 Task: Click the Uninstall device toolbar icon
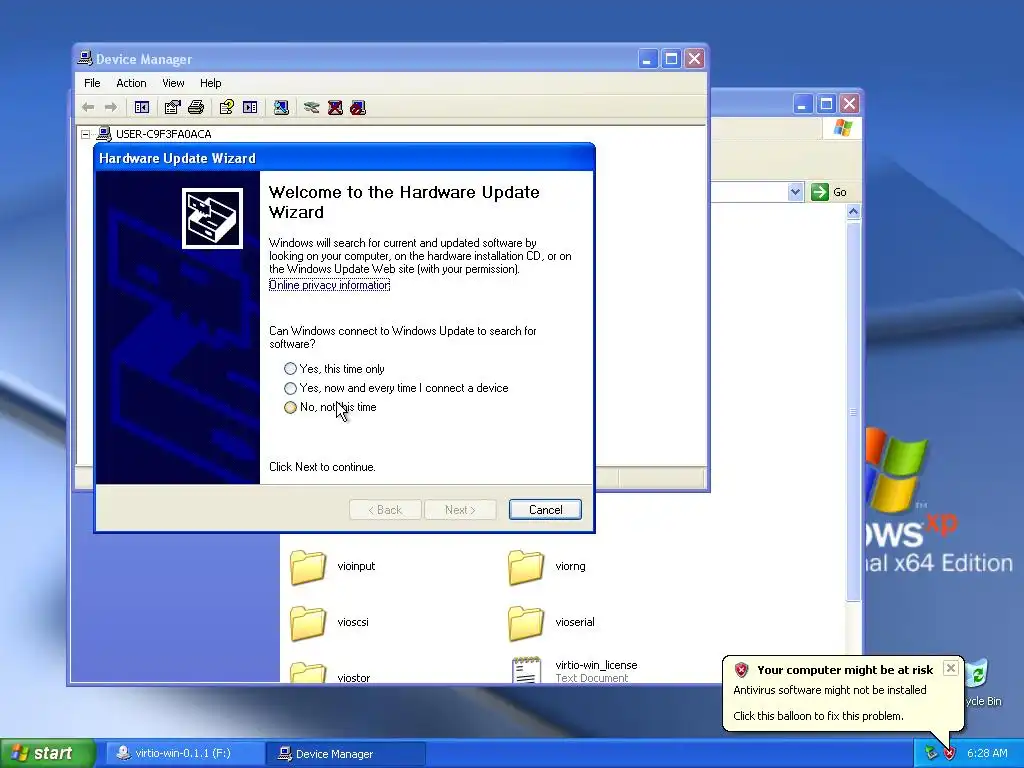point(335,107)
